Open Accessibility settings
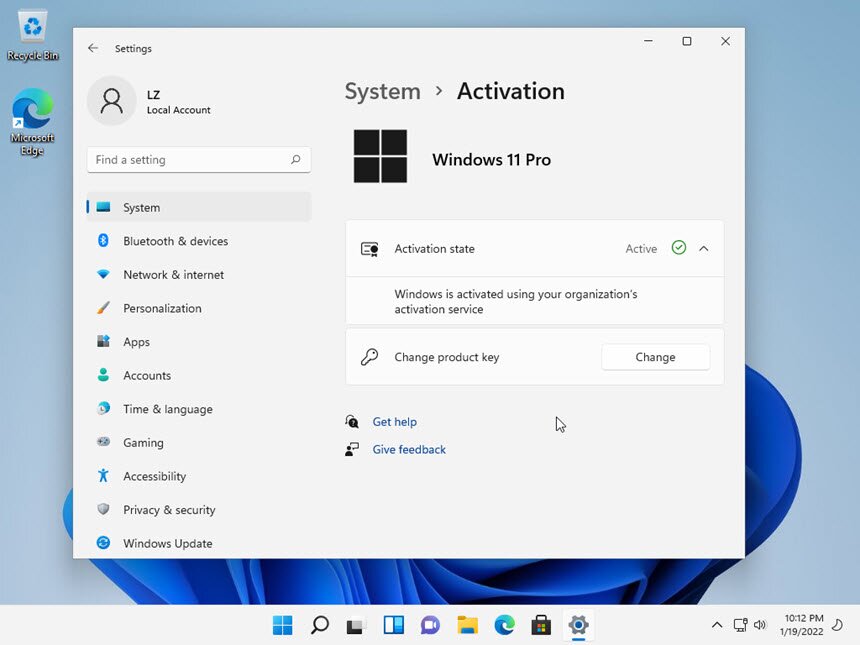 199,476
